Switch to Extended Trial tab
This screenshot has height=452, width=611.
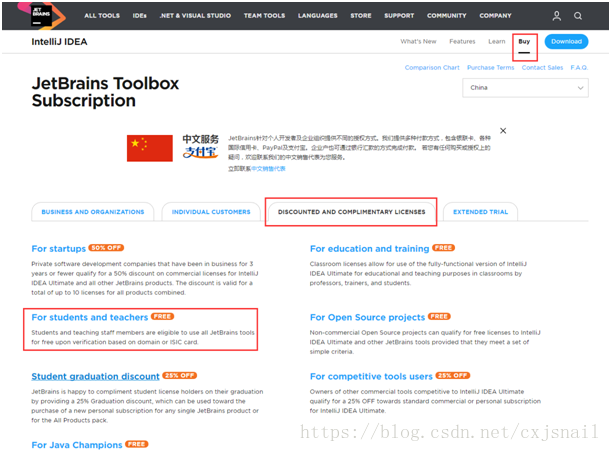point(480,212)
